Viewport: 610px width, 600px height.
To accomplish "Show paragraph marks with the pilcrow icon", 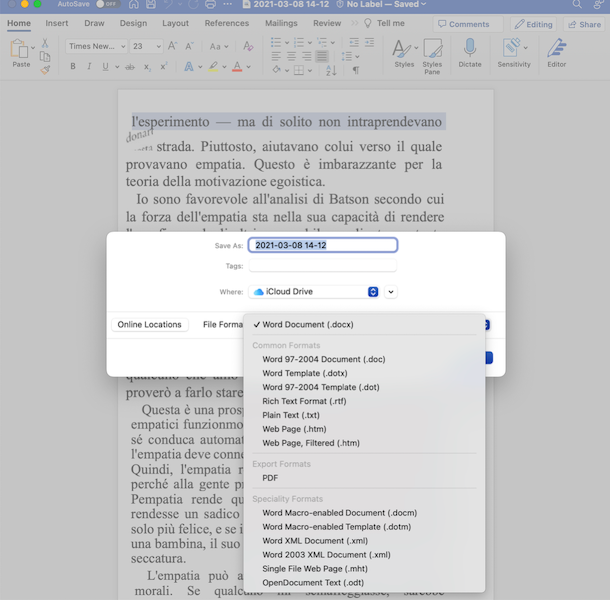I will tap(356, 70).
